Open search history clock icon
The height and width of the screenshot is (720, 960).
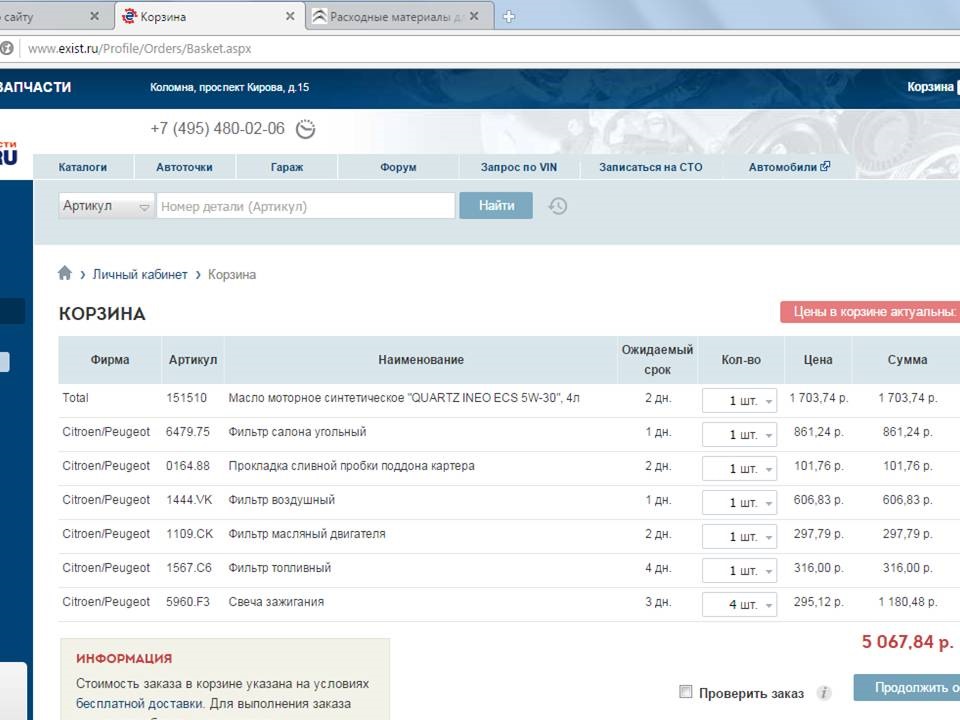[x=558, y=206]
